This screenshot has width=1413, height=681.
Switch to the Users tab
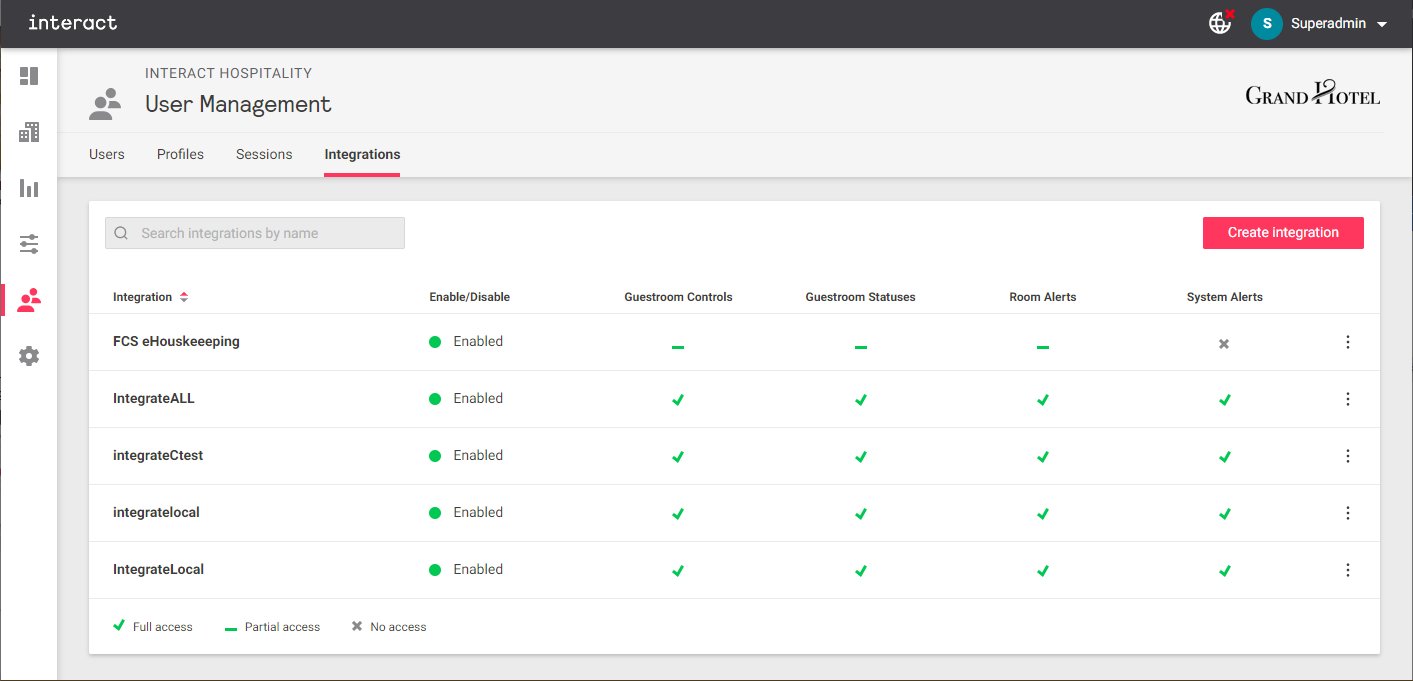(x=107, y=154)
